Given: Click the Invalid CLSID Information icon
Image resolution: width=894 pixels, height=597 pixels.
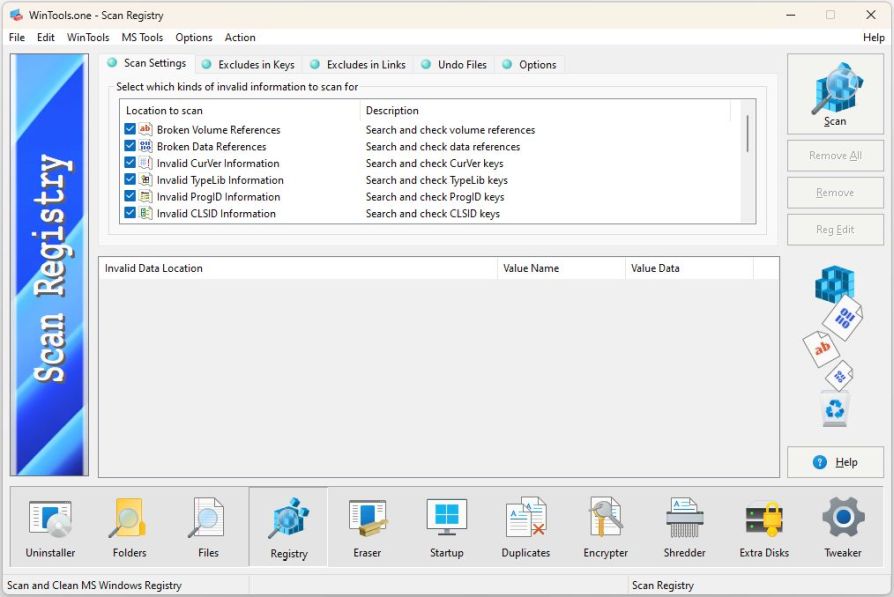Looking at the screenshot, I should (146, 213).
